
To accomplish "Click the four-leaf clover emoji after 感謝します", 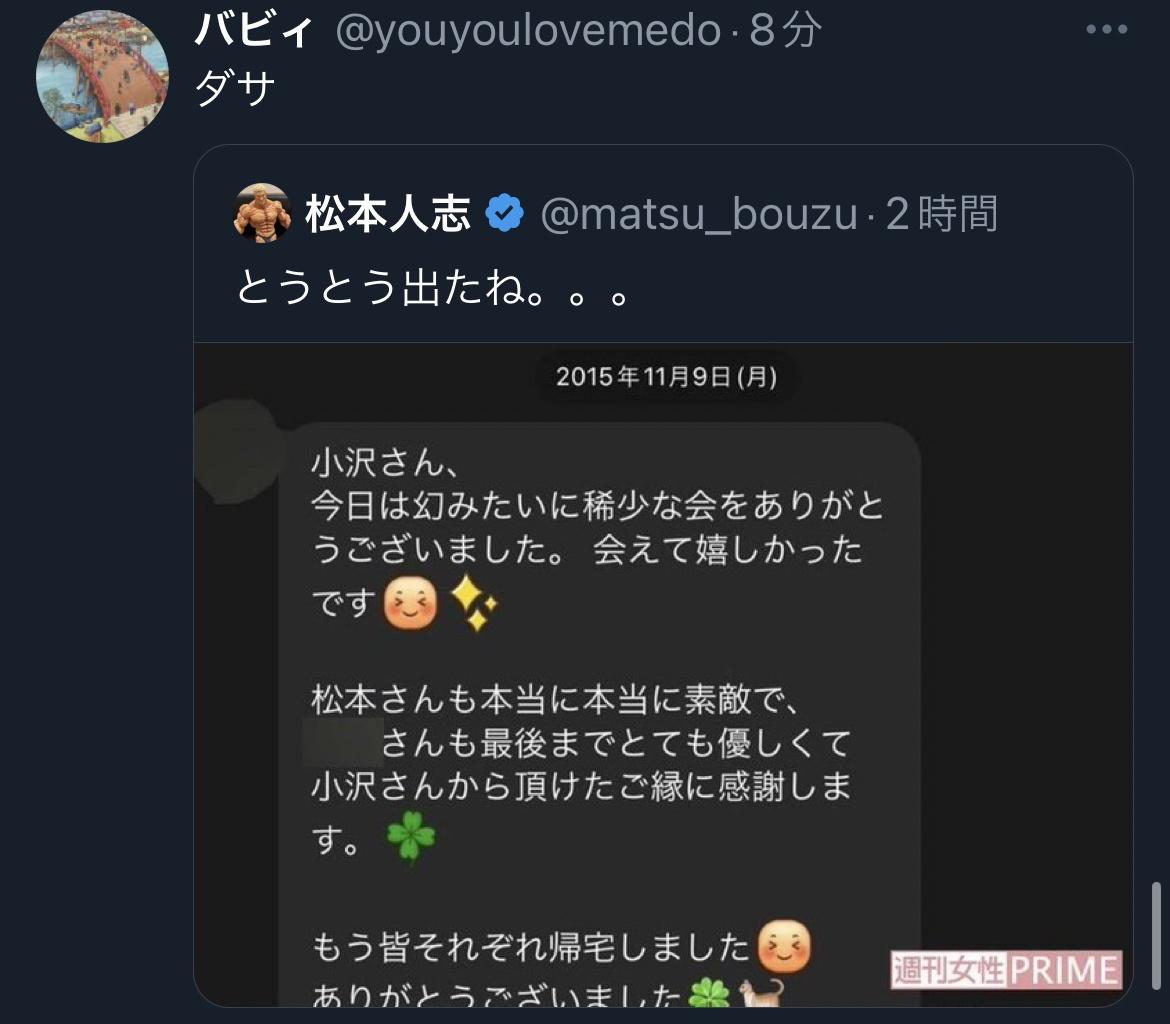I will point(411,837).
